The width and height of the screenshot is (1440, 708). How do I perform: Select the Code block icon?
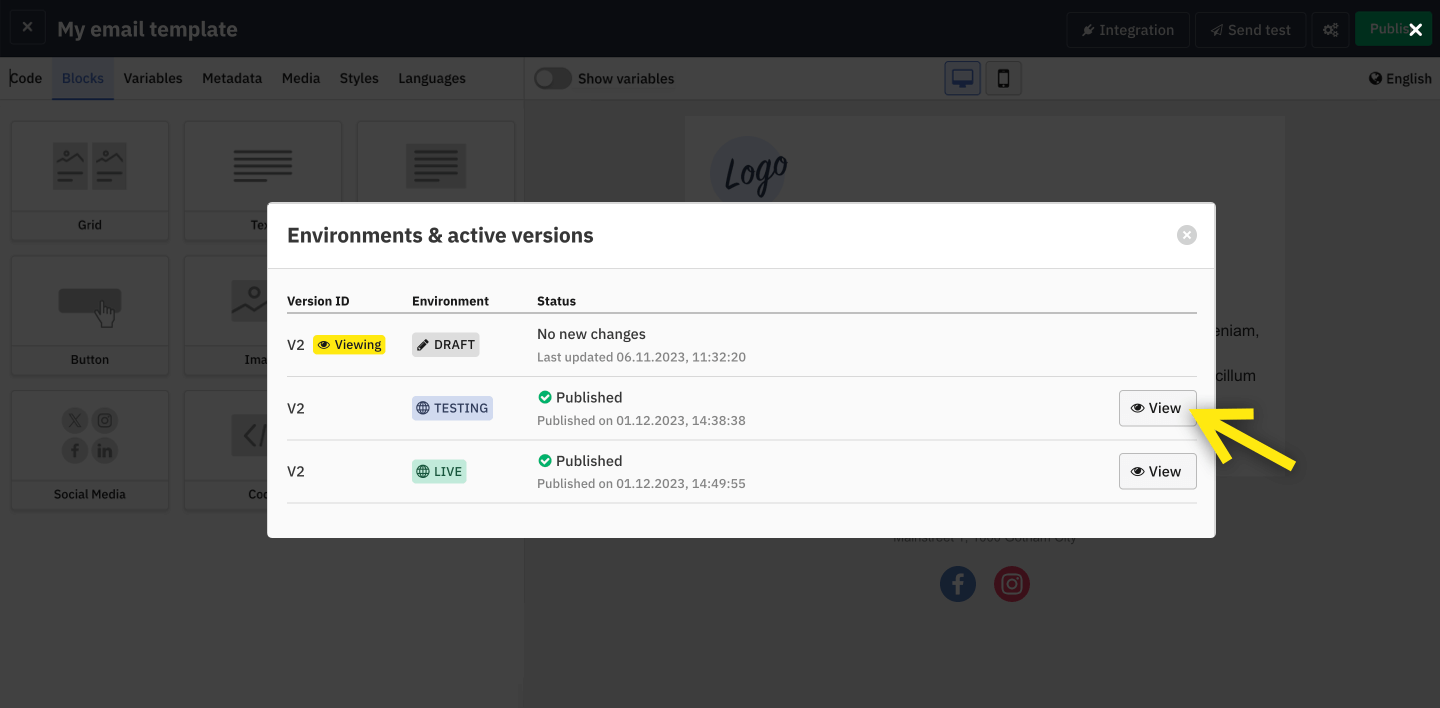click(x=255, y=435)
